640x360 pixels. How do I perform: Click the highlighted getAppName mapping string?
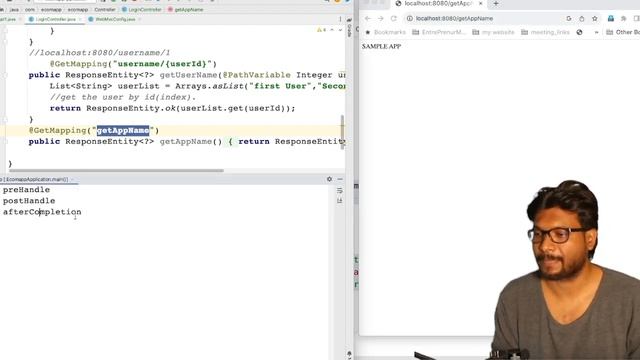123,130
